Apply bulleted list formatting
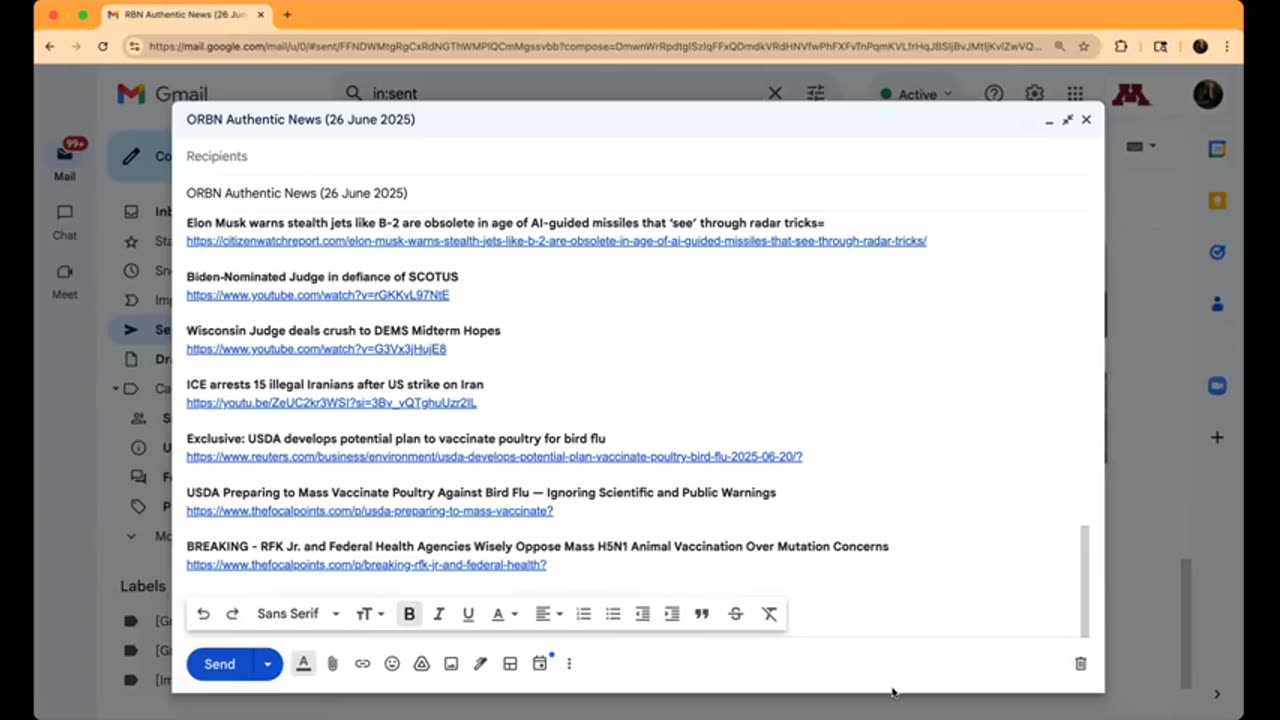Viewport: 1280px width, 720px height. (613, 614)
